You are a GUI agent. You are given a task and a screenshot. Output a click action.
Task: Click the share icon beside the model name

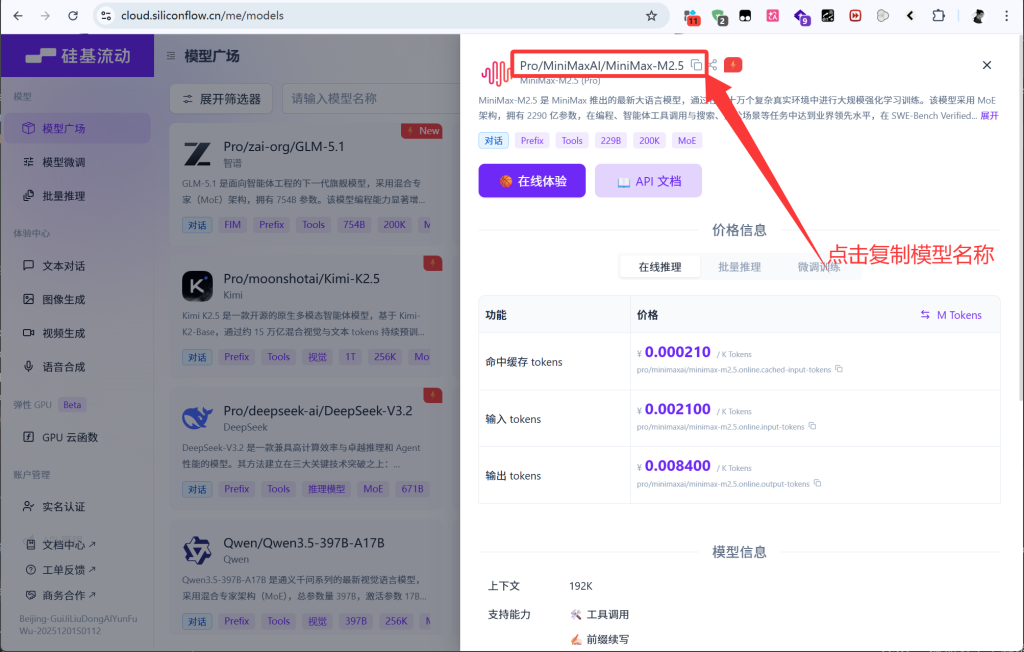tap(712, 63)
